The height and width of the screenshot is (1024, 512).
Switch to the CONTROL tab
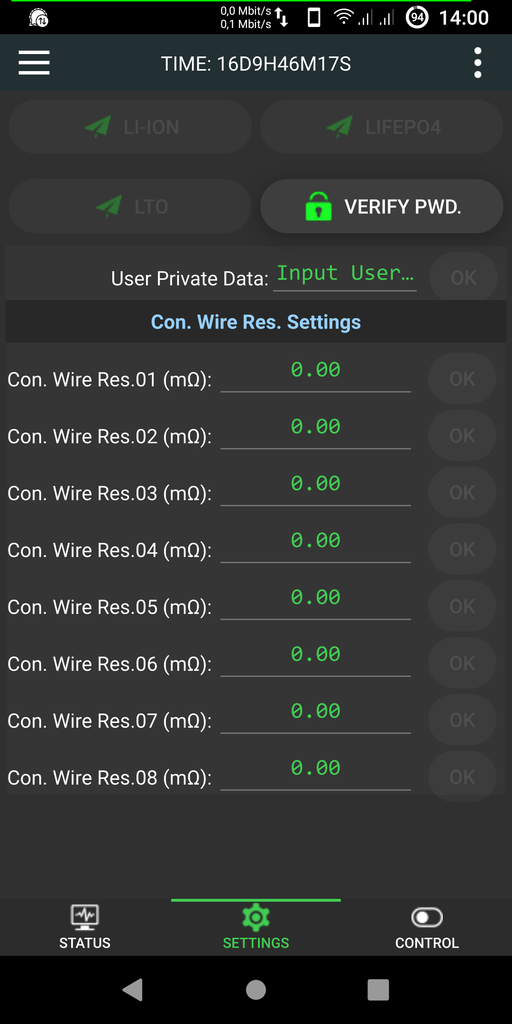427,927
